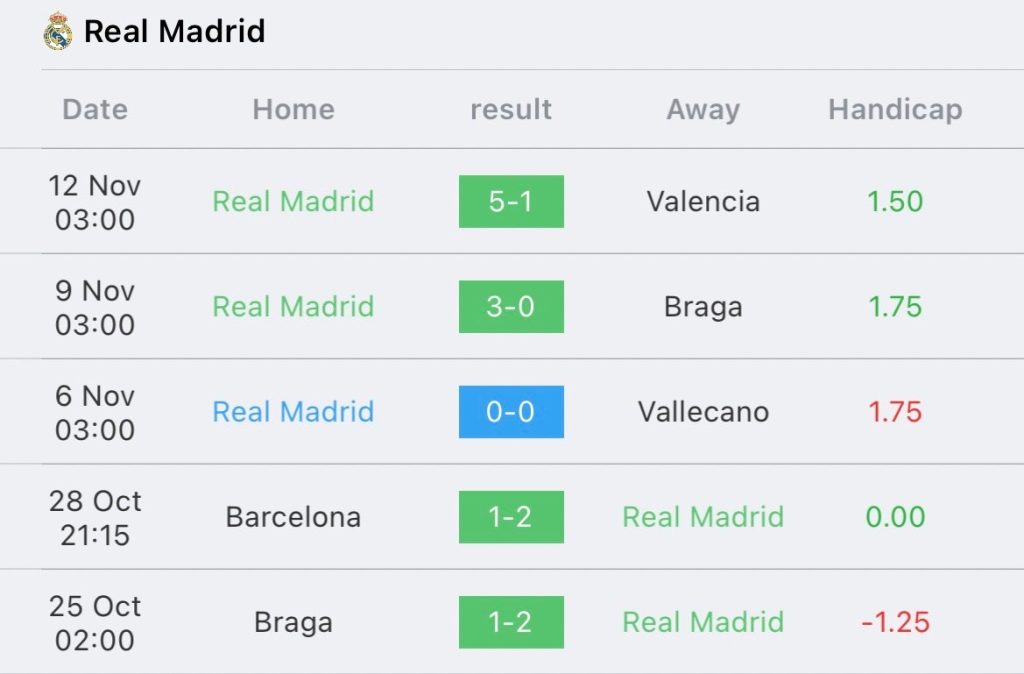Click Valencia in the away column
Screen dimensions: 1024x674
(x=703, y=201)
